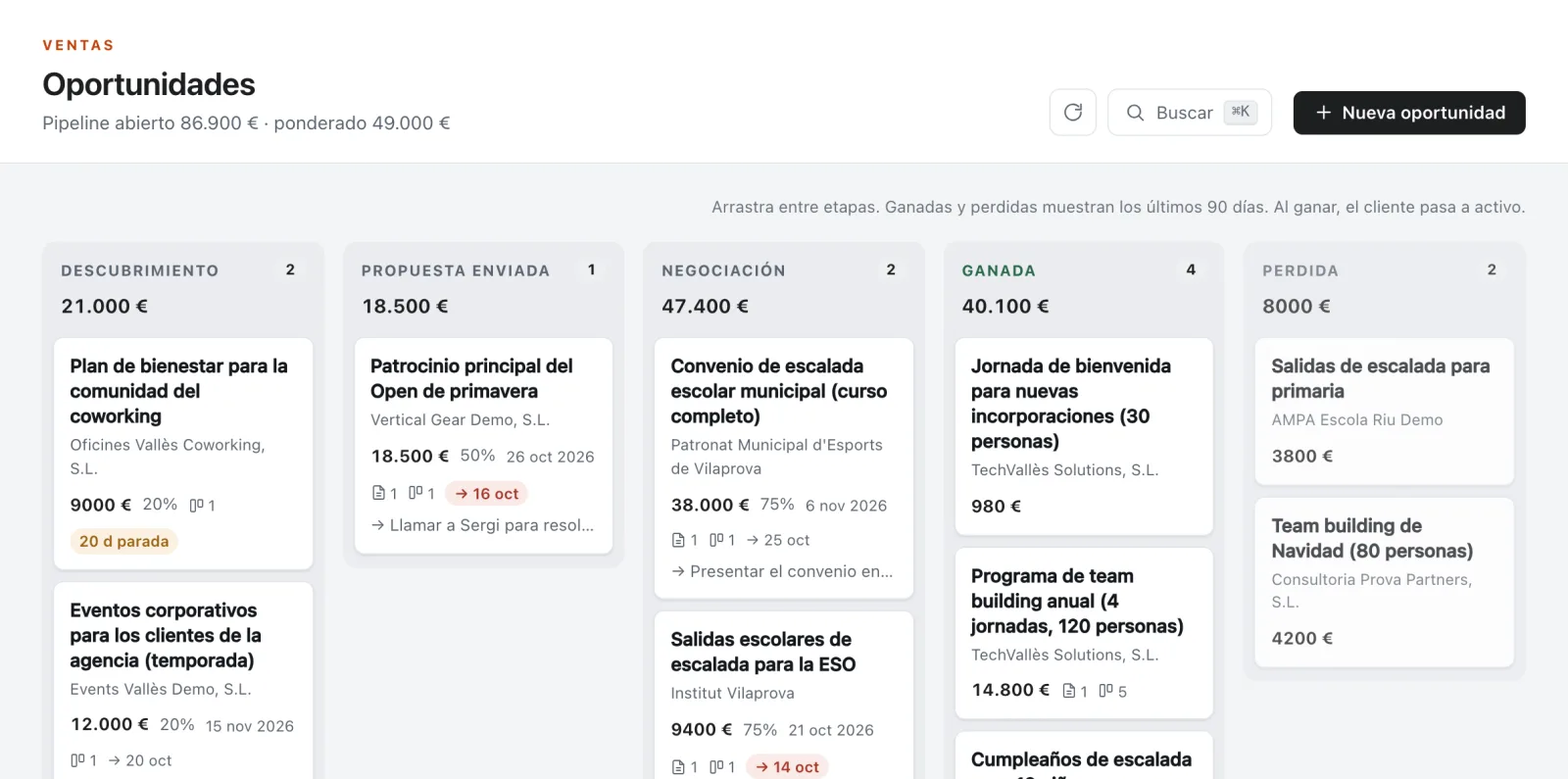
Task: Click the Descubrimiento column header
Action: [x=140, y=270]
